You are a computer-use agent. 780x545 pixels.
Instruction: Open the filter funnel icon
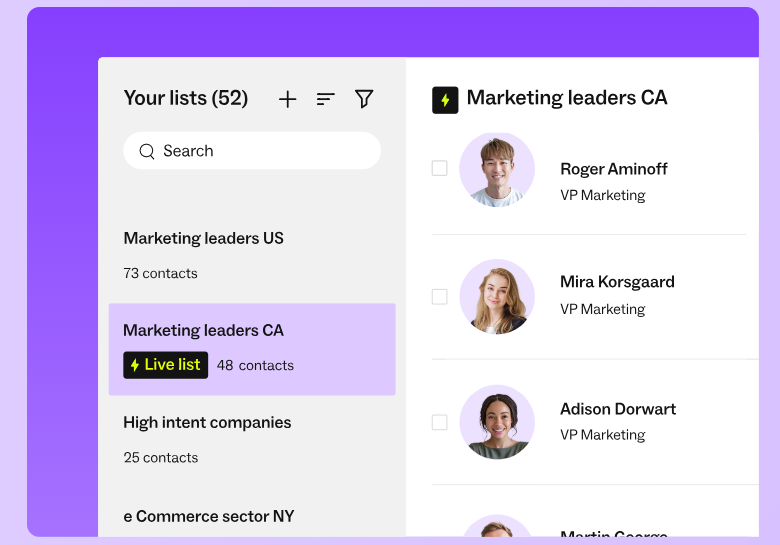tap(364, 99)
